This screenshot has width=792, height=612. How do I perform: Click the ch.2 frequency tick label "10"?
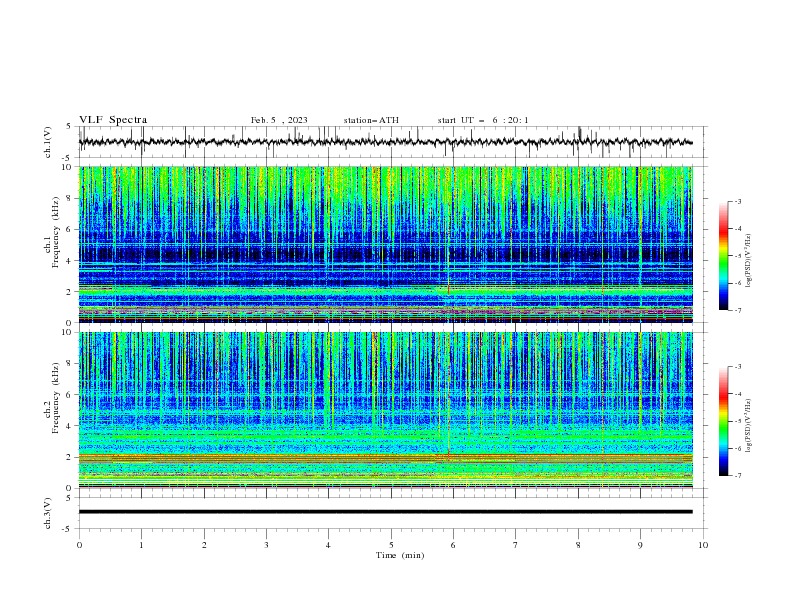point(67,332)
